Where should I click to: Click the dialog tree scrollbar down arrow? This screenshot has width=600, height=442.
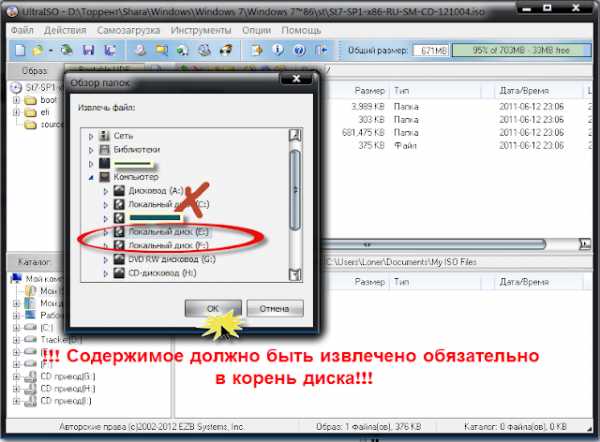pyautogui.click(x=295, y=274)
